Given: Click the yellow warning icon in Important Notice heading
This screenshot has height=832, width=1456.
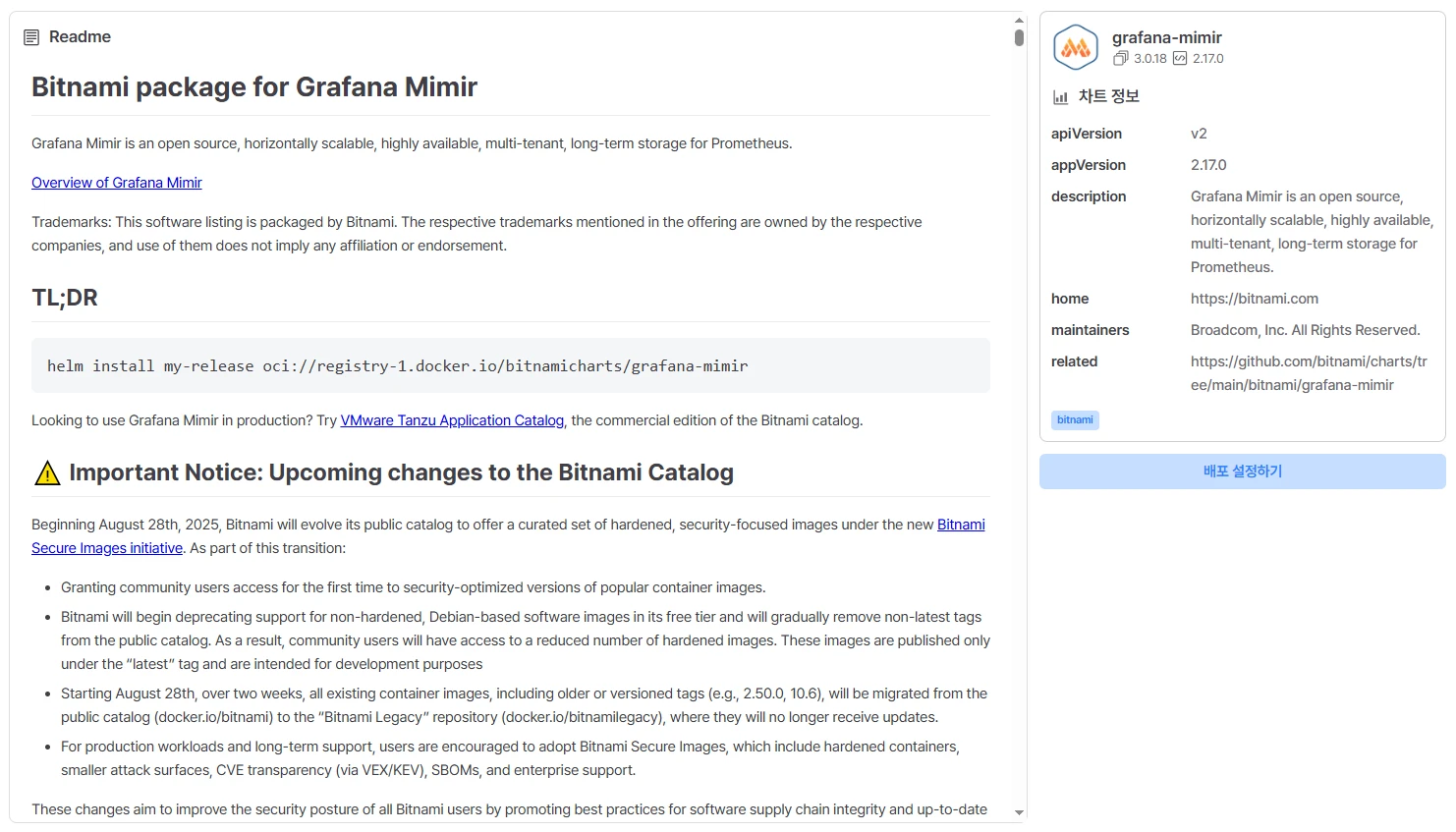Looking at the screenshot, I should tap(47, 473).
